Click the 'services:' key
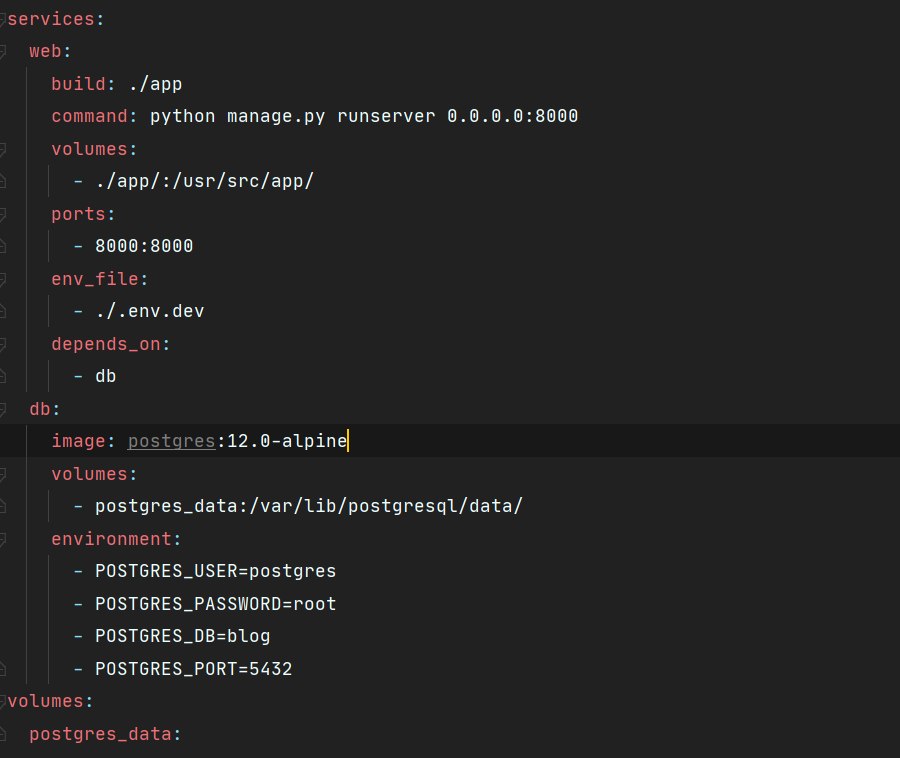This screenshot has height=758, width=900. pyautogui.click(x=56, y=20)
